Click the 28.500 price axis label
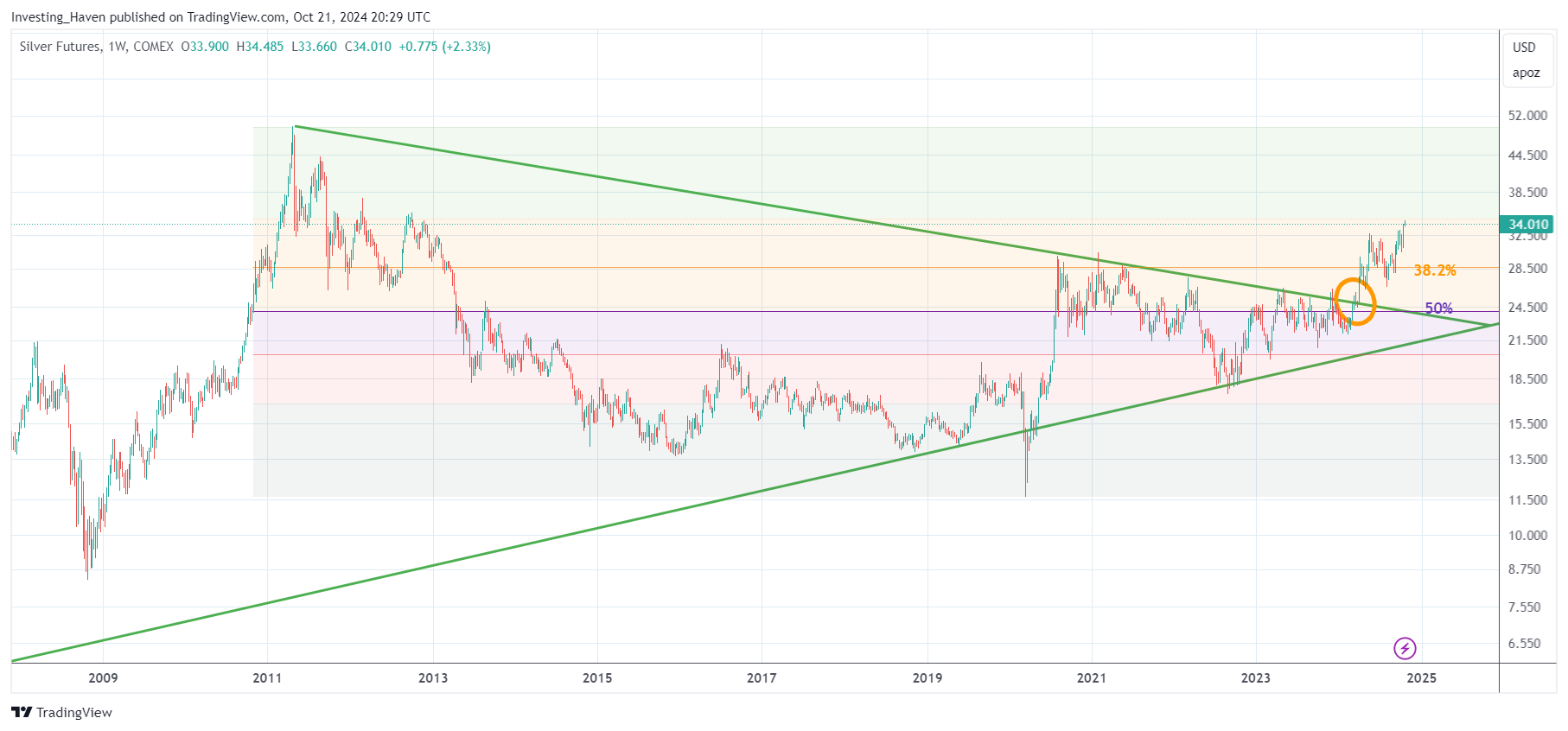 click(1527, 269)
